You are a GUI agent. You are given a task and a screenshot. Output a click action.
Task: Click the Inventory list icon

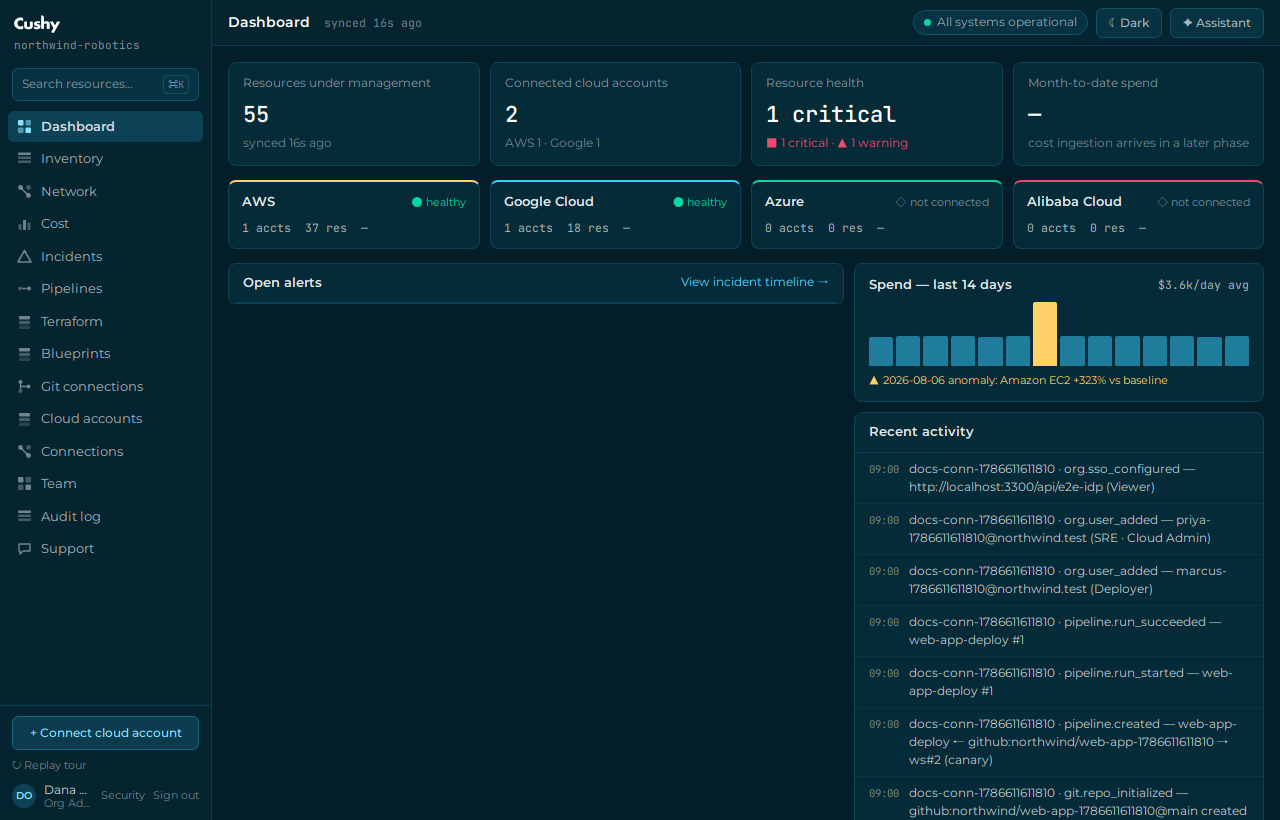(25, 159)
